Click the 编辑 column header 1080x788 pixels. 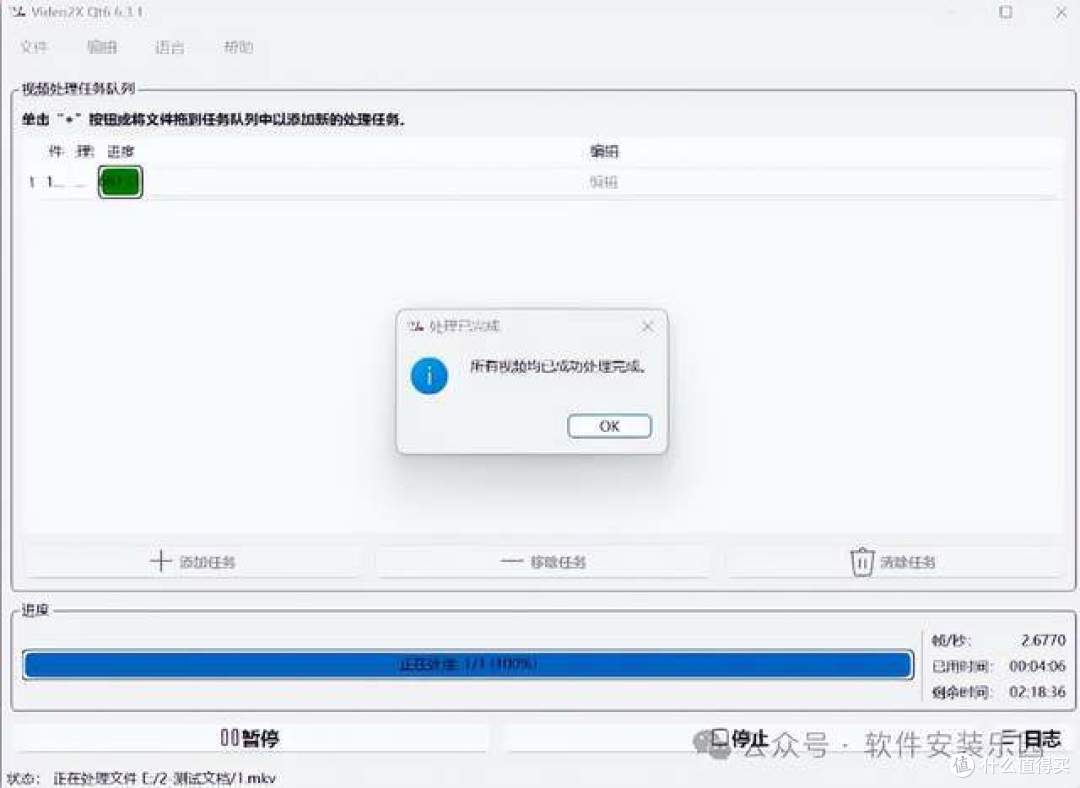click(x=604, y=151)
